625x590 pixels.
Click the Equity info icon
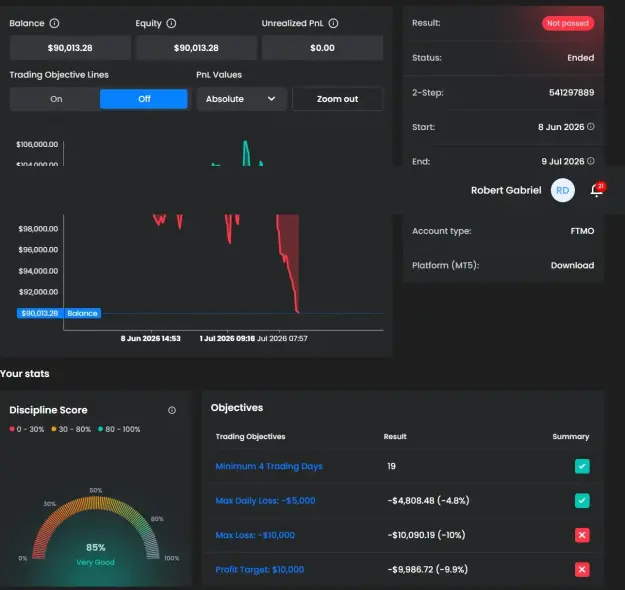[171, 24]
